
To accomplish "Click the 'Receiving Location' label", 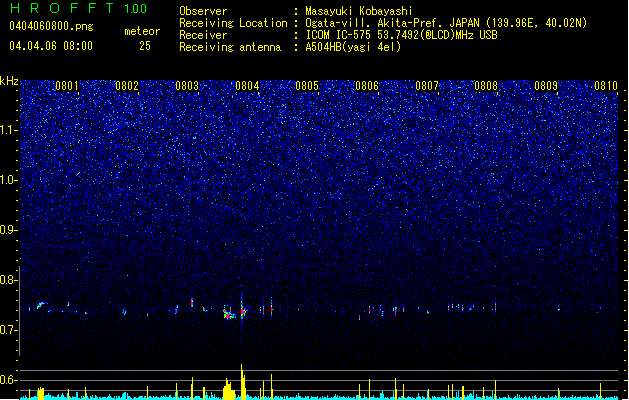I will point(233,23).
